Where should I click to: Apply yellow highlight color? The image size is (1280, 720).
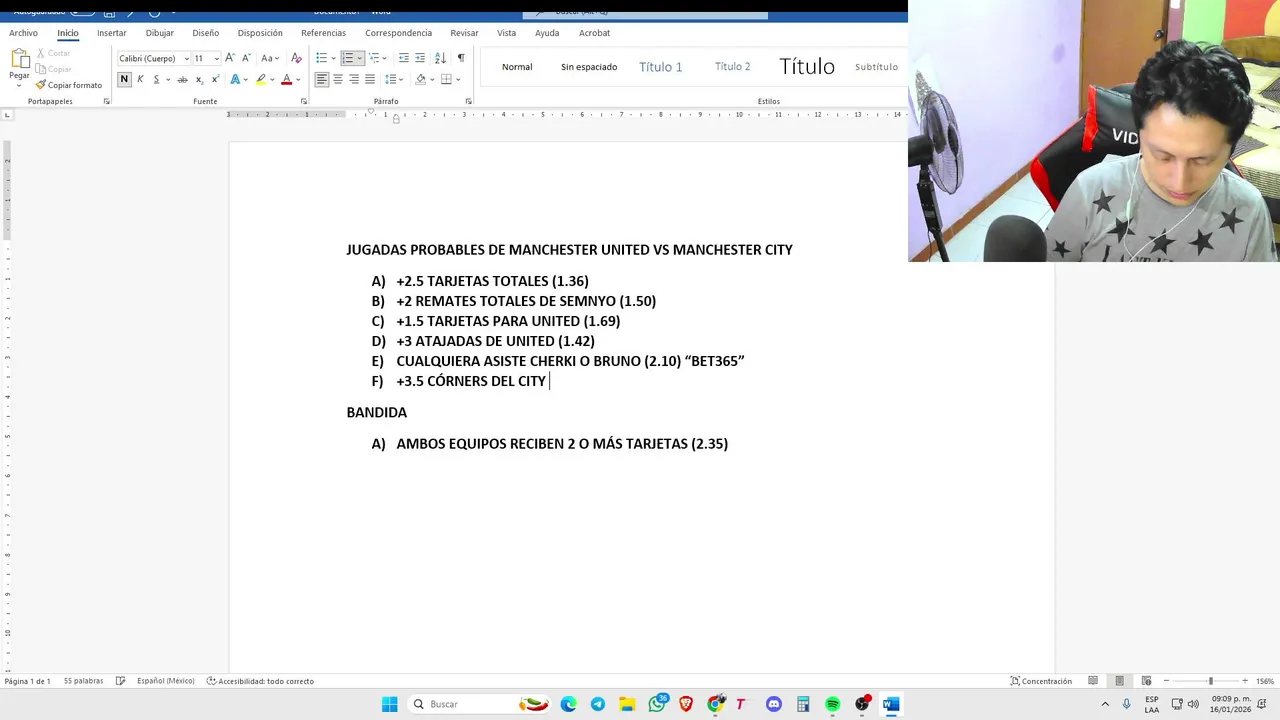[261, 79]
